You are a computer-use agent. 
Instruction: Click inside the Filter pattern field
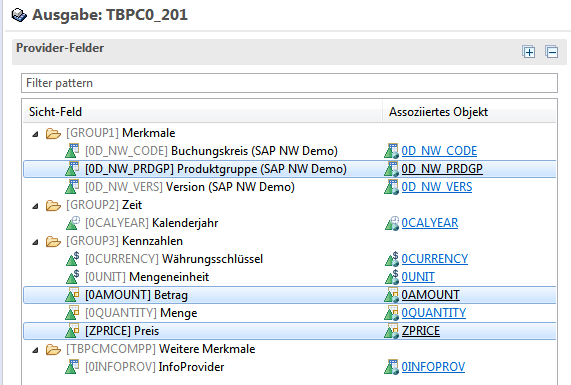[x=289, y=83]
